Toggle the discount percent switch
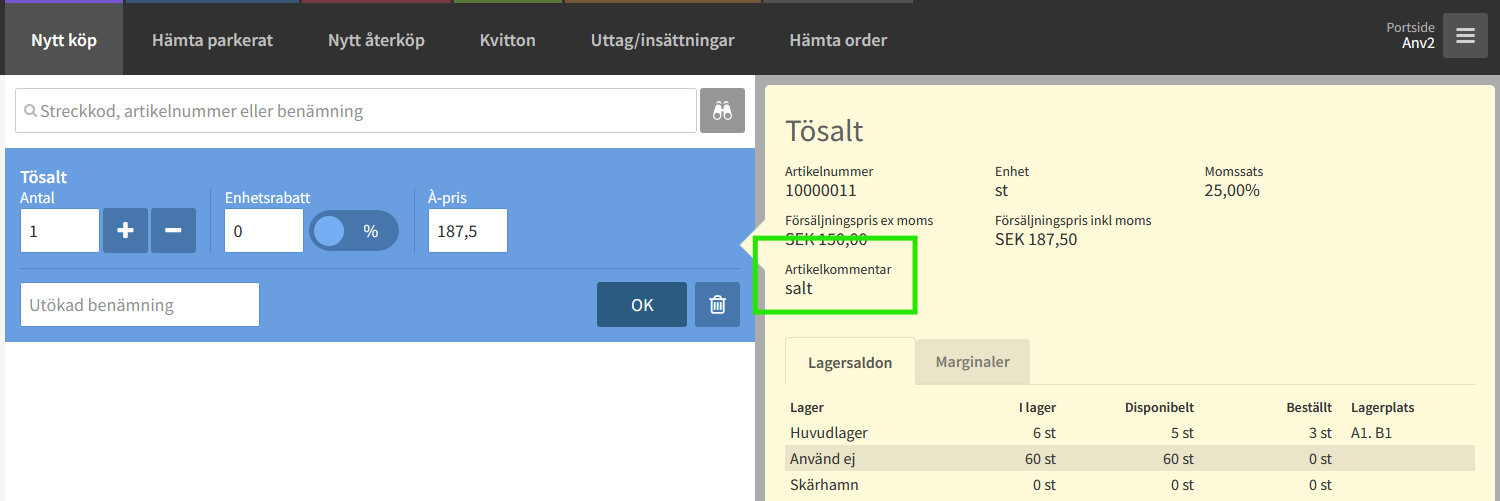This screenshot has height=501, width=1500. coord(353,231)
